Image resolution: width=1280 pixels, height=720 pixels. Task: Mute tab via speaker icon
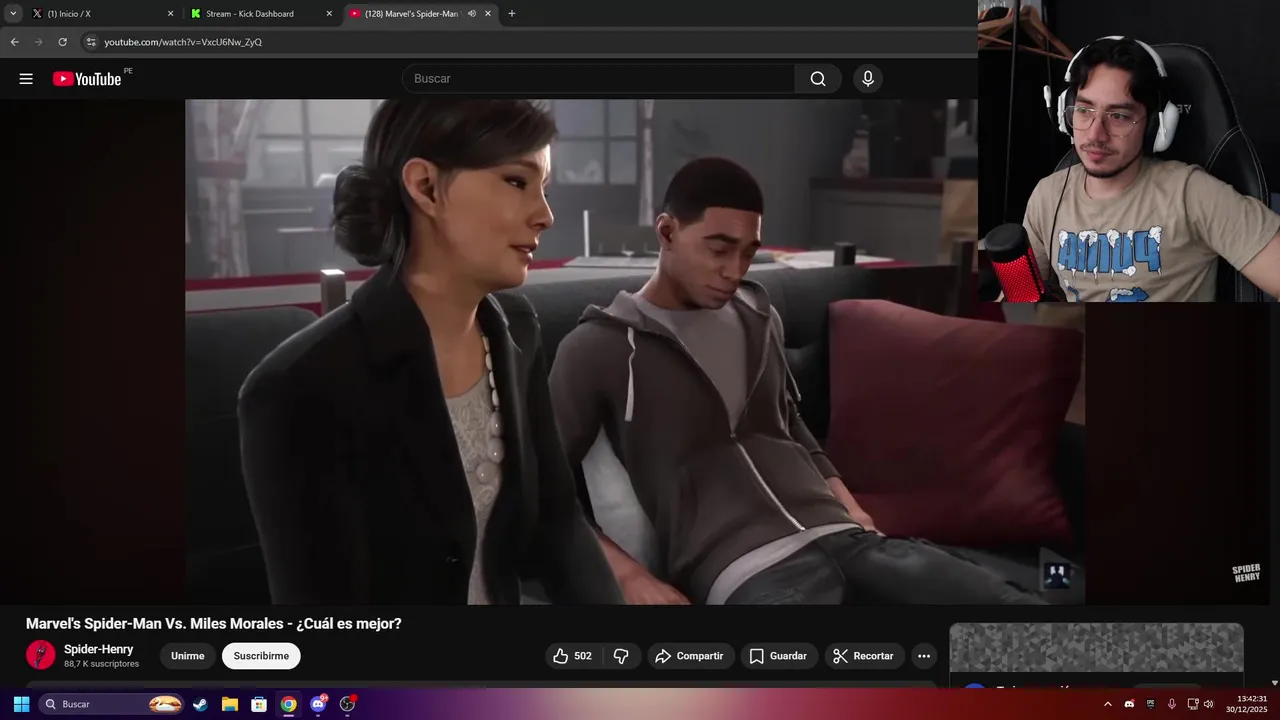pyautogui.click(x=472, y=14)
